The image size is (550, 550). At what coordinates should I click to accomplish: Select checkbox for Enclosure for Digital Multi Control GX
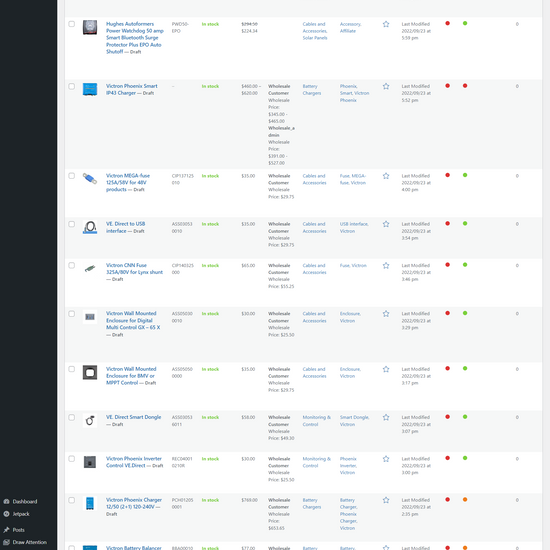[x=72, y=314]
